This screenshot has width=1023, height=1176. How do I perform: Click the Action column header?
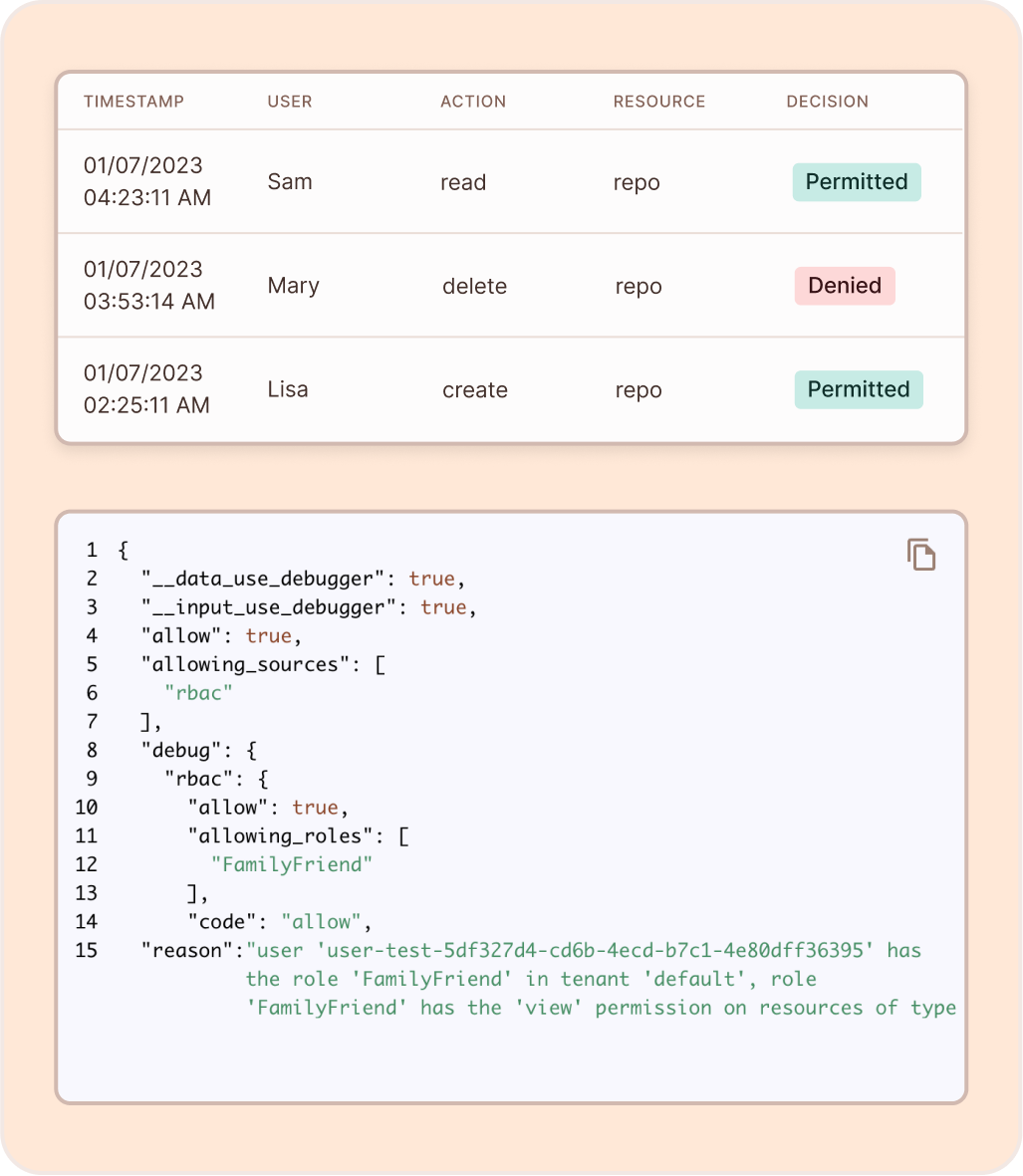click(x=473, y=102)
